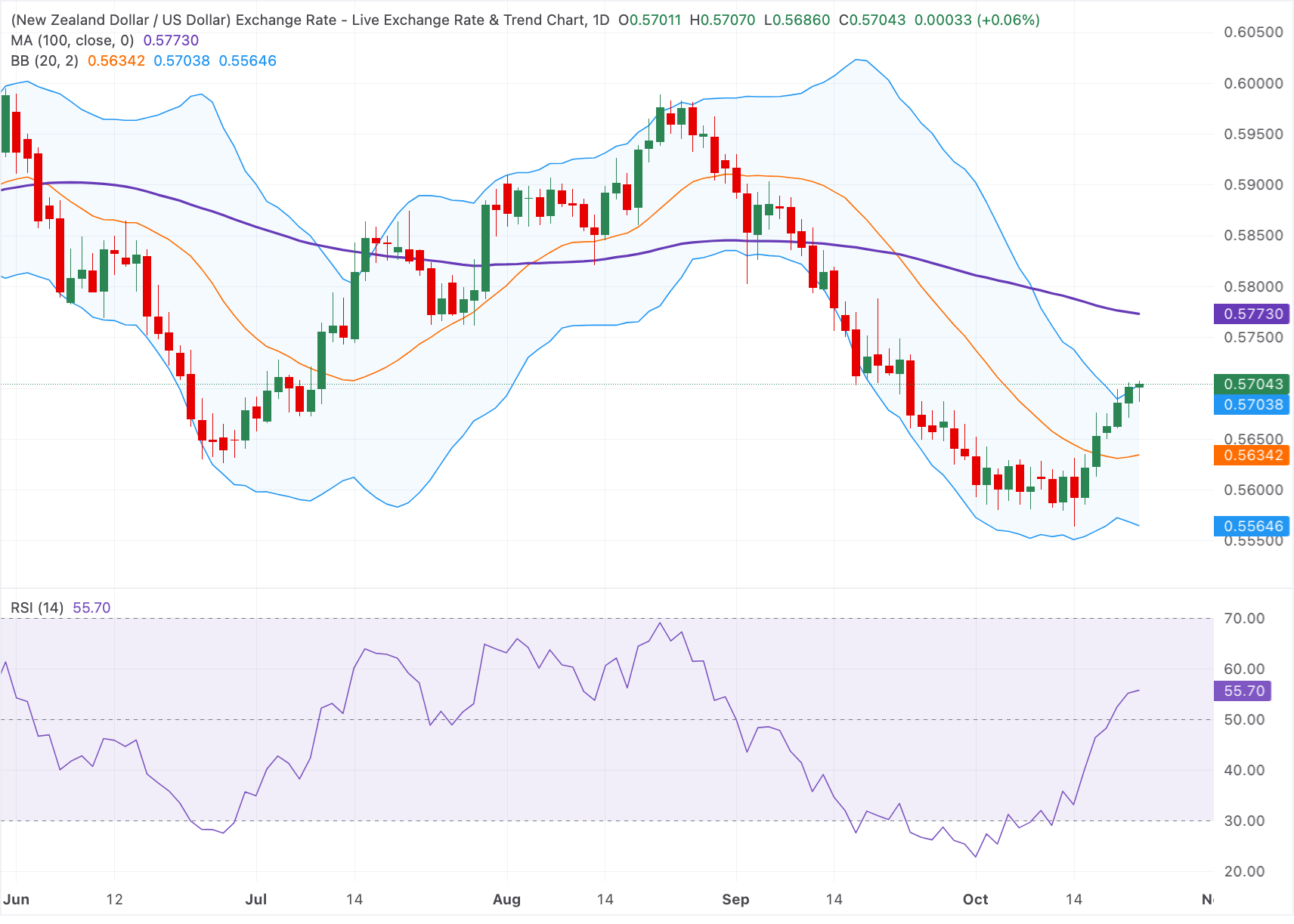
Task: Click the open value O0.57011 in header
Action: [x=650, y=20]
